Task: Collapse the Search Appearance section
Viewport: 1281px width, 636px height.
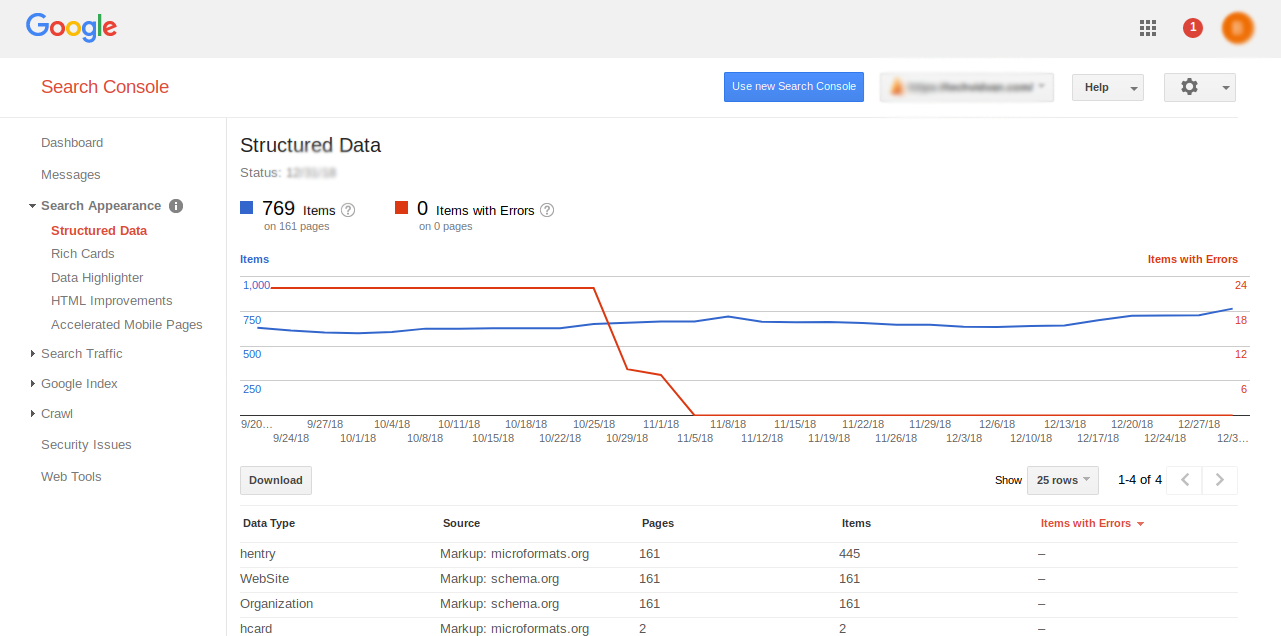Action: (x=33, y=206)
